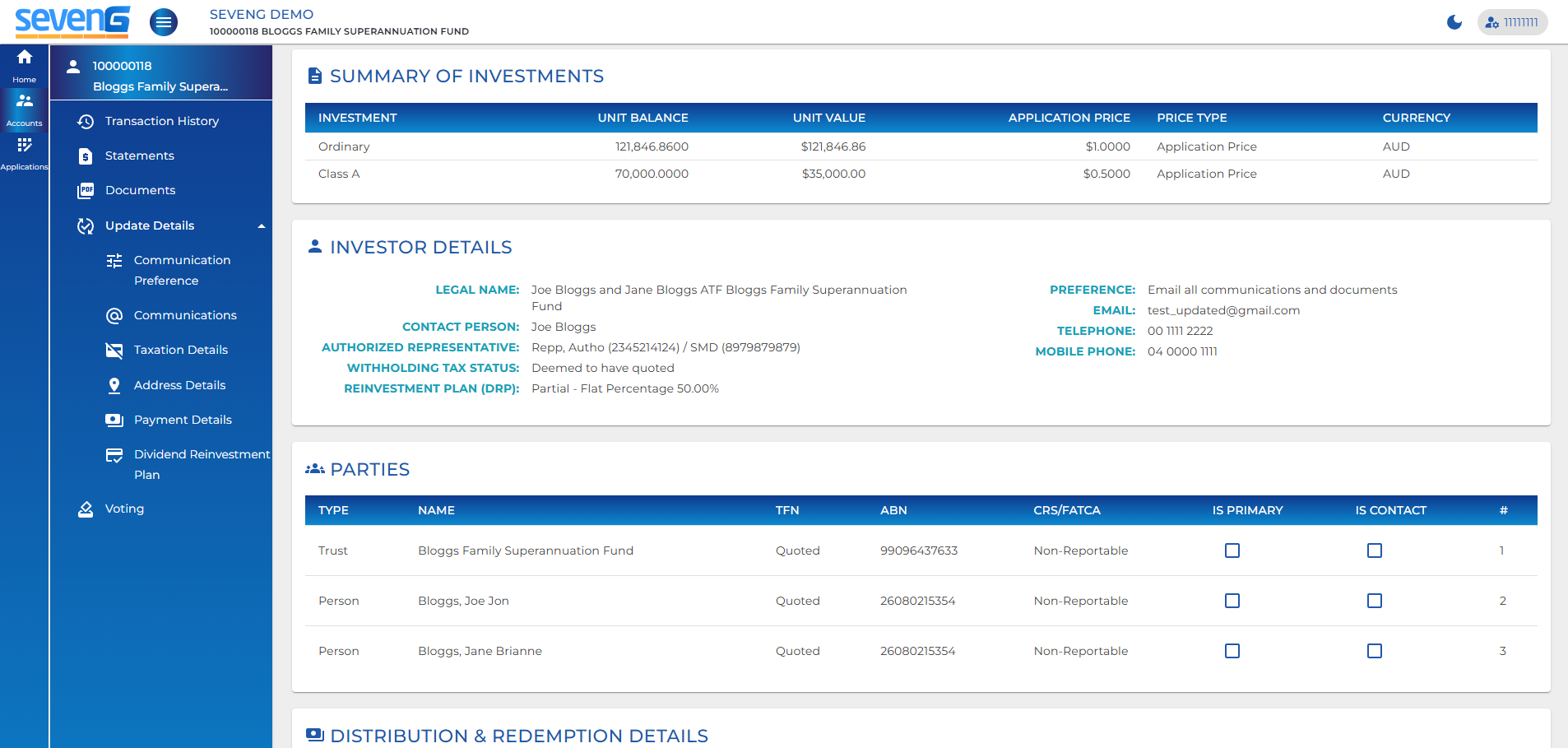The image size is (1568, 748).
Task: Open the Voting section from the sidebar
Action: pyautogui.click(x=123, y=509)
